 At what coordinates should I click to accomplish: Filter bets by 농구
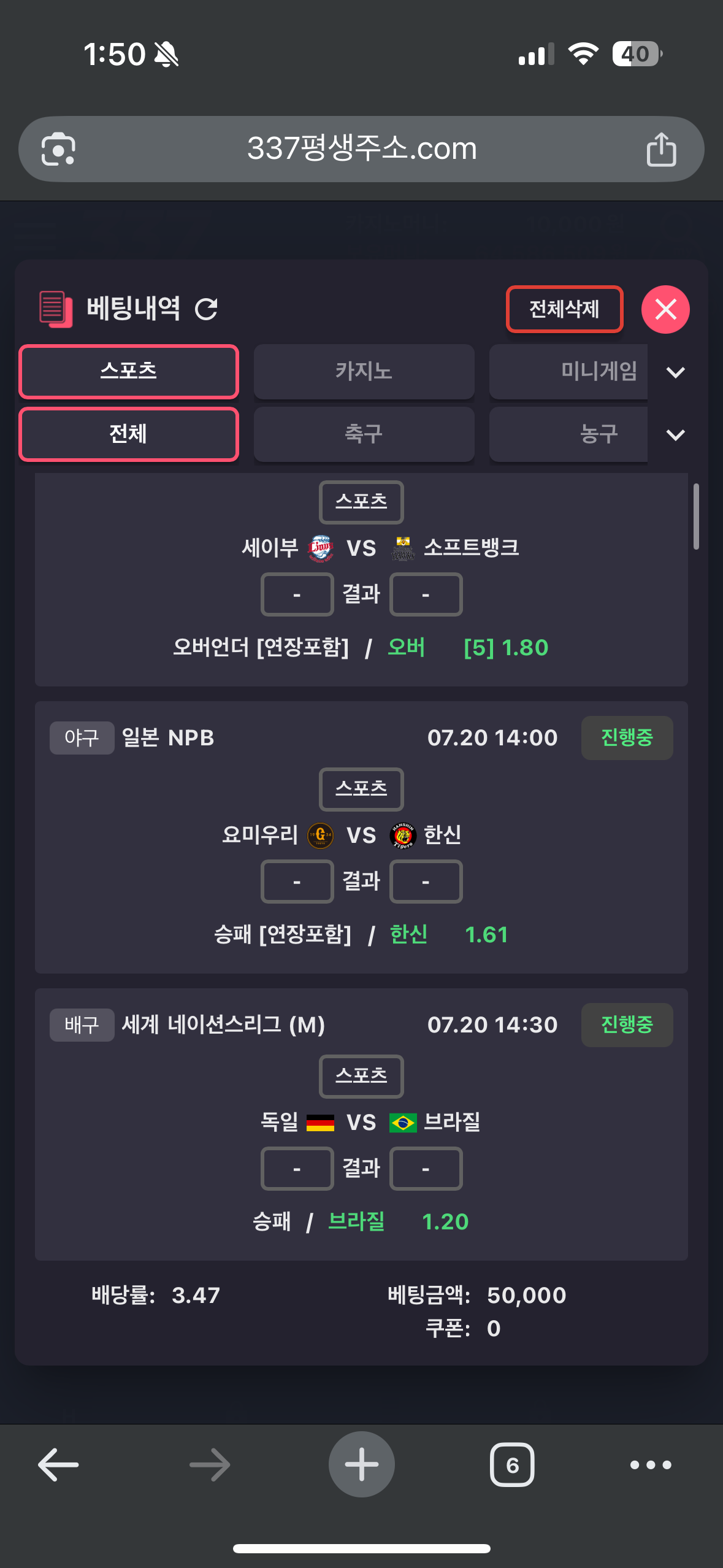pyautogui.click(x=568, y=434)
